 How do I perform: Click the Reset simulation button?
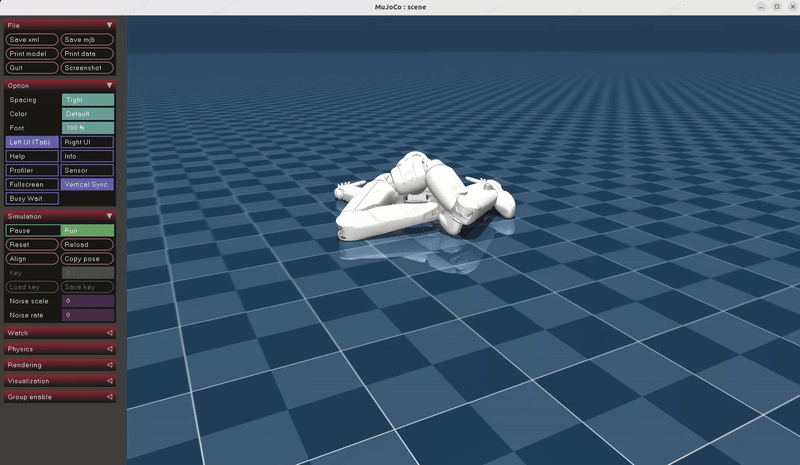point(32,245)
